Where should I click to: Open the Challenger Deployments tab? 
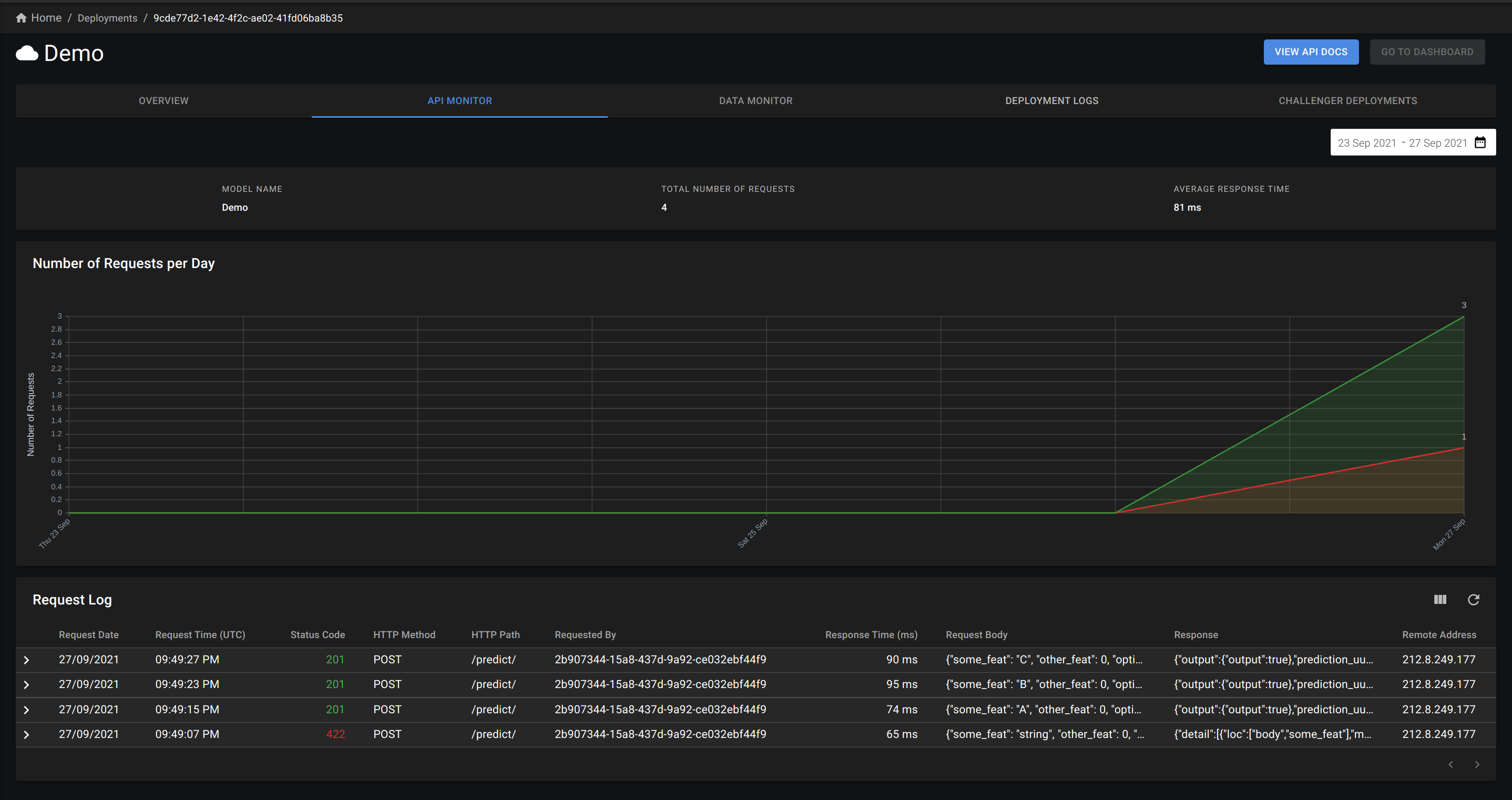click(x=1347, y=100)
